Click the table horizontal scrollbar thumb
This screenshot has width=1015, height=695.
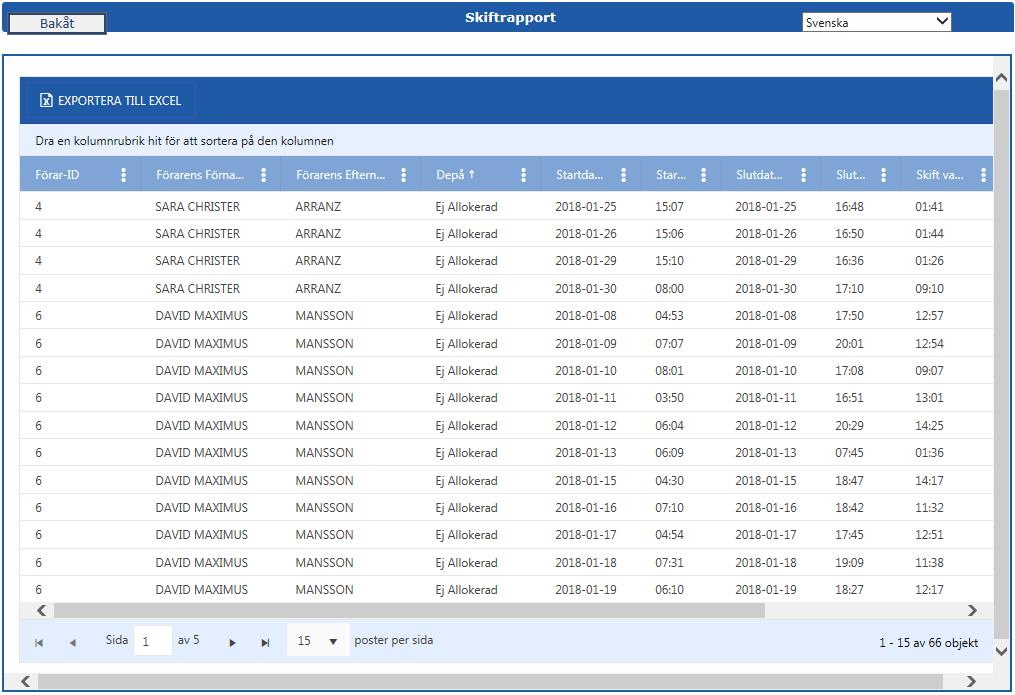[x=409, y=610]
